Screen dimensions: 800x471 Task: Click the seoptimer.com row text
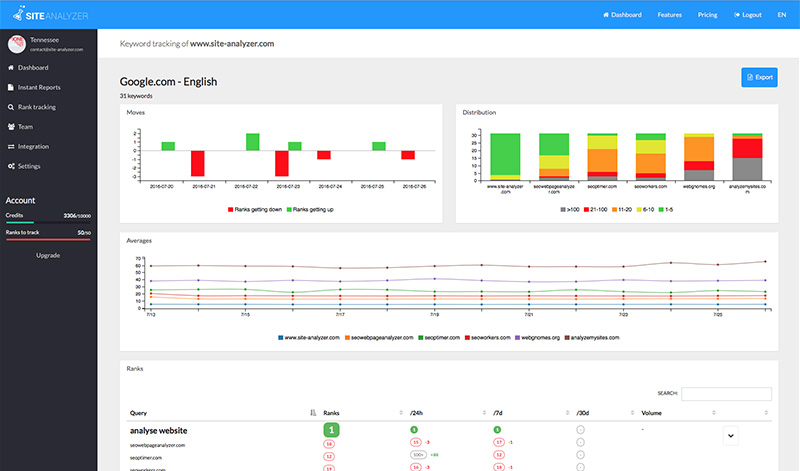(x=146, y=458)
